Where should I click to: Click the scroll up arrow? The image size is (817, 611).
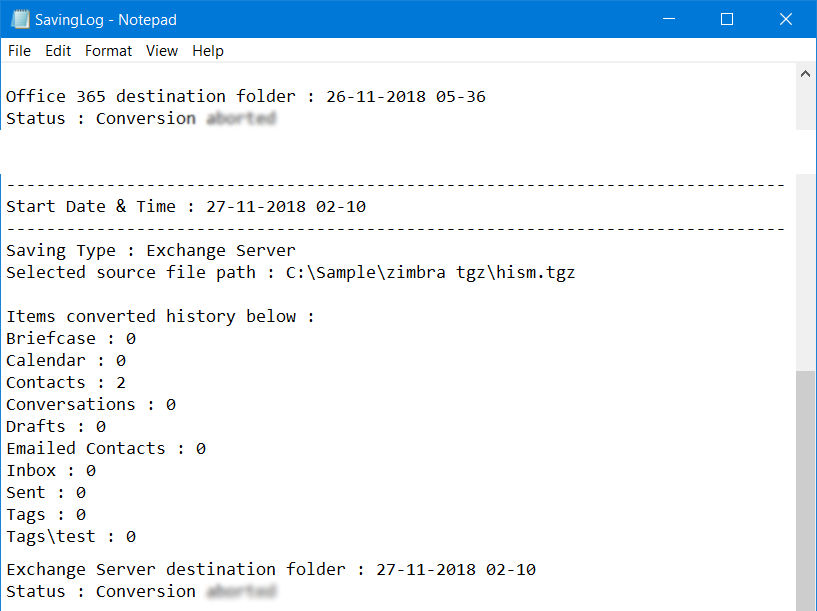click(x=805, y=74)
